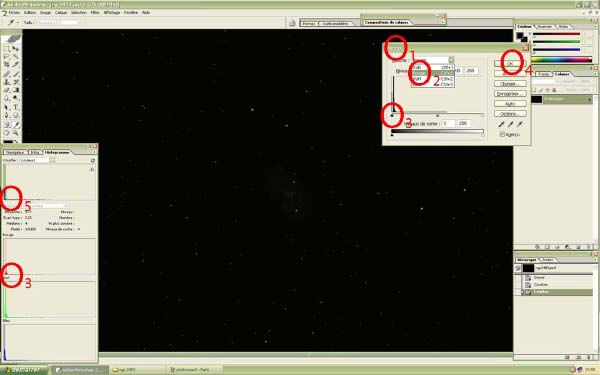Choose Vert in the channel dropdown list

432,79
